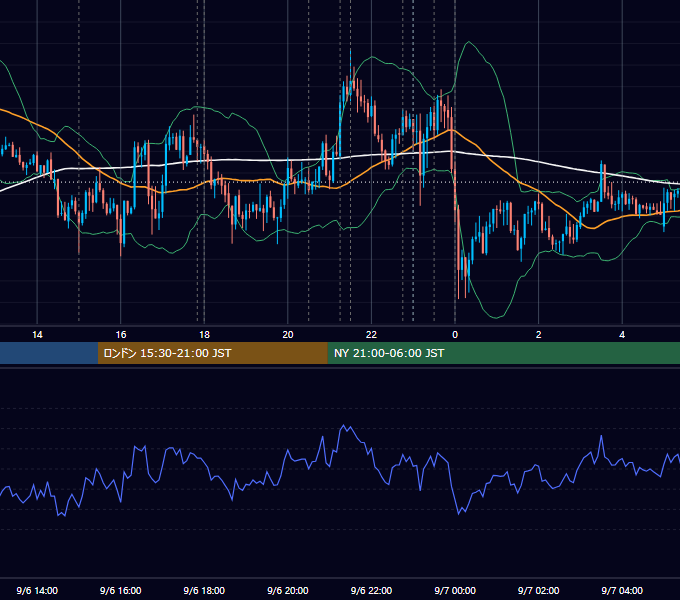The image size is (680, 600).
Task: Click the hour label 16 on price chart axis
Action: pyautogui.click(x=121, y=335)
